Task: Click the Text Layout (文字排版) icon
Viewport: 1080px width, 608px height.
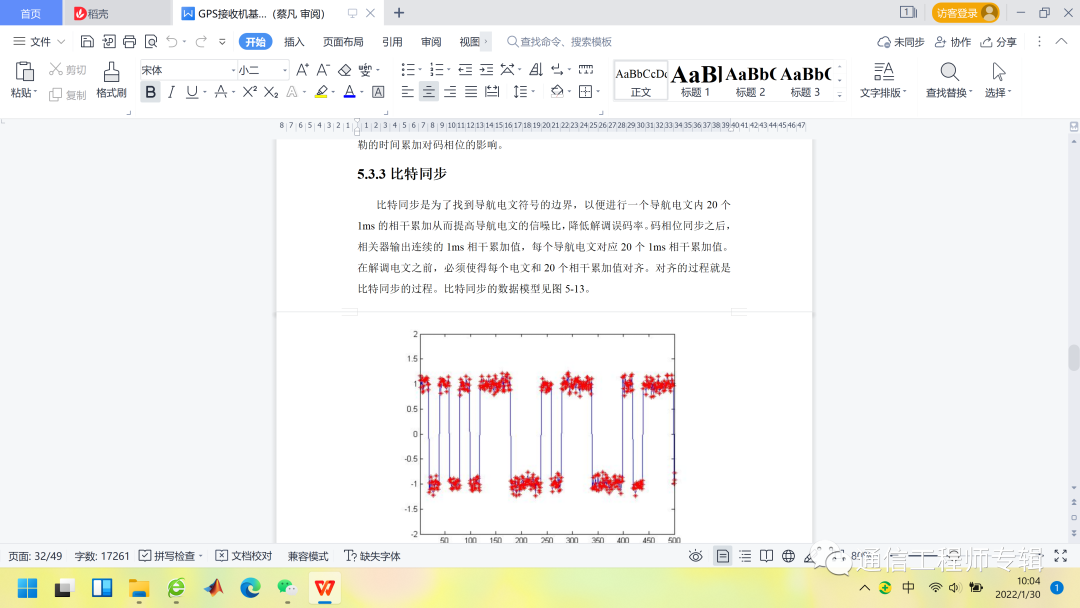Action: coord(883,72)
